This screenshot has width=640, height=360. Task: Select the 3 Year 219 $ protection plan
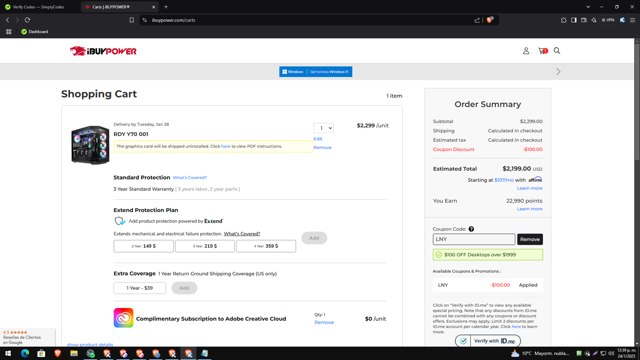click(205, 246)
